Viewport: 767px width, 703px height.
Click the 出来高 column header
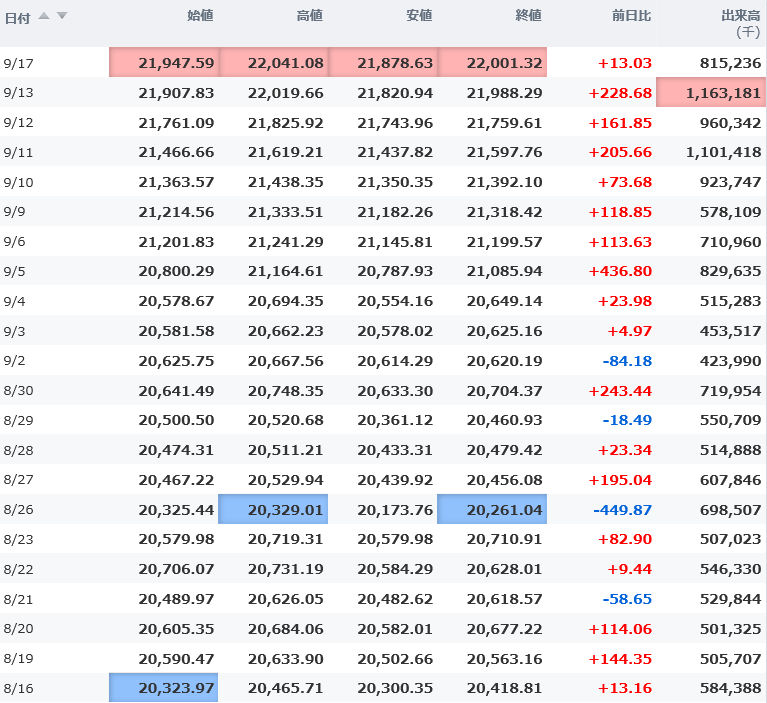741,16
